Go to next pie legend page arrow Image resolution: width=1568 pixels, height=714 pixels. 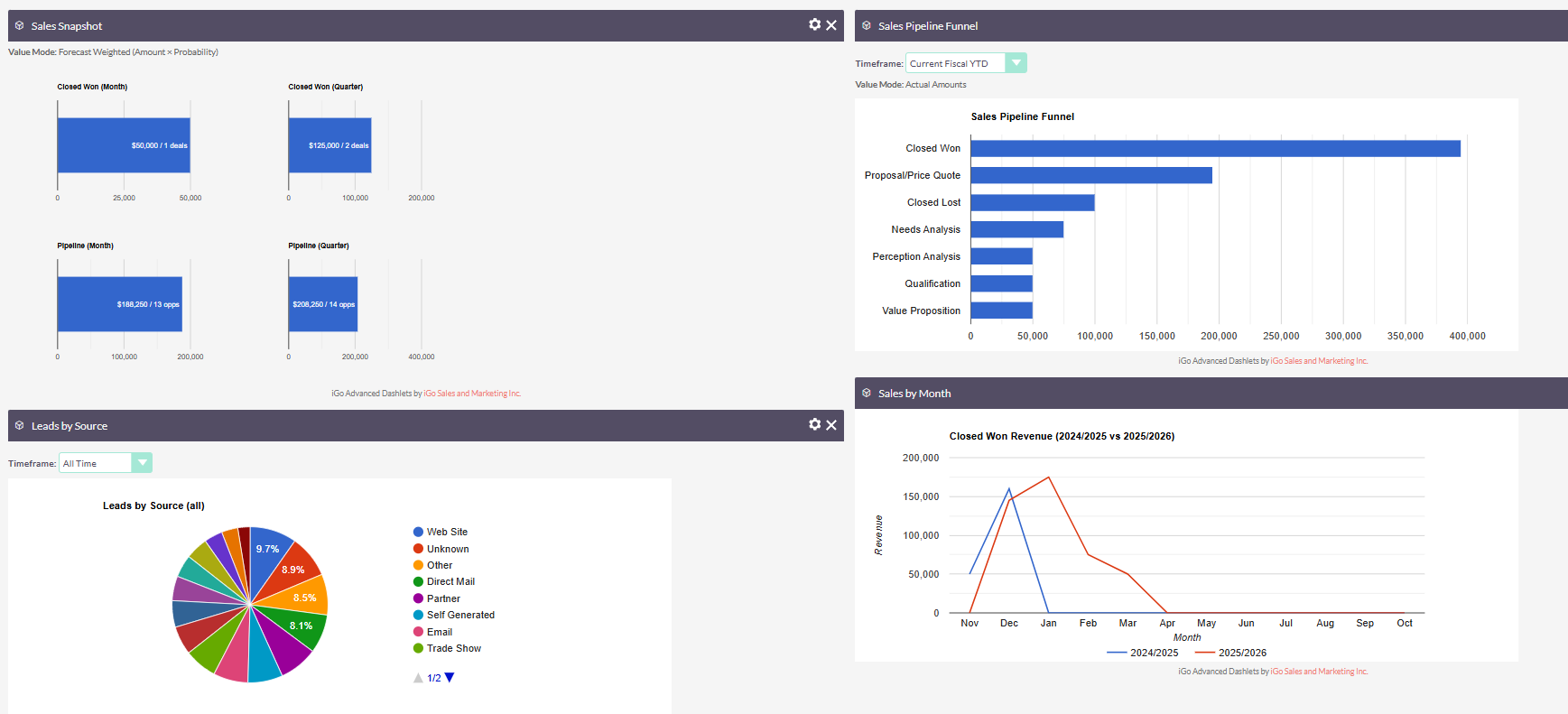pos(450,678)
